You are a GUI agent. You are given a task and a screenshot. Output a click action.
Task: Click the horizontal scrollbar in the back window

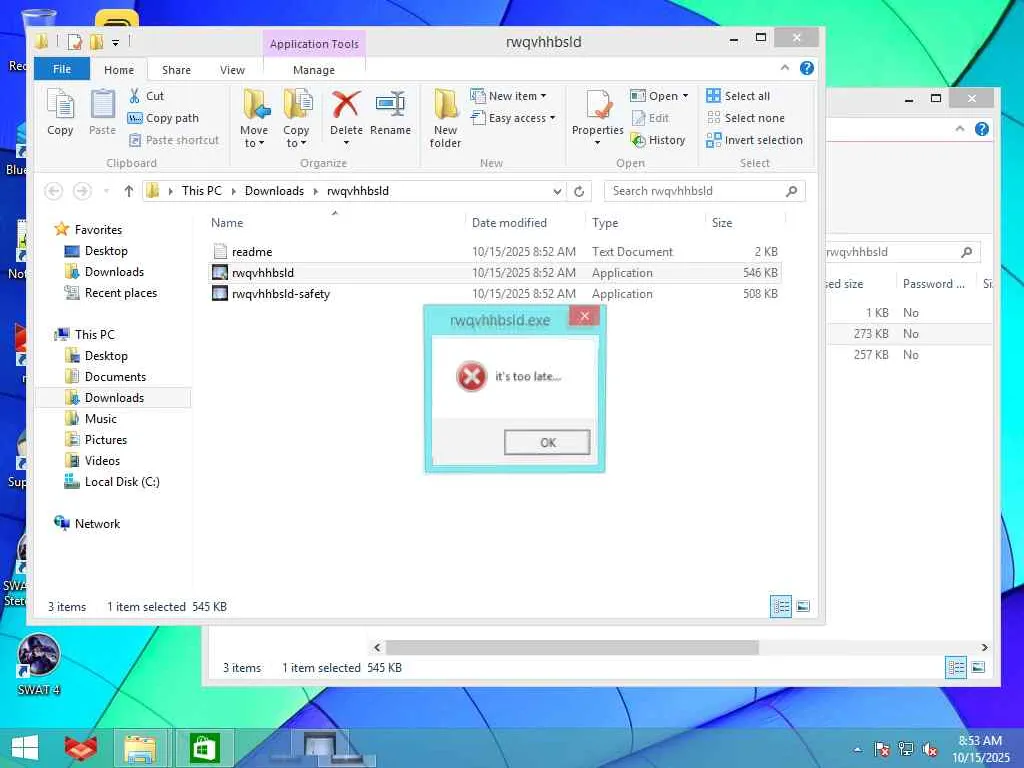click(x=573, y=647)
